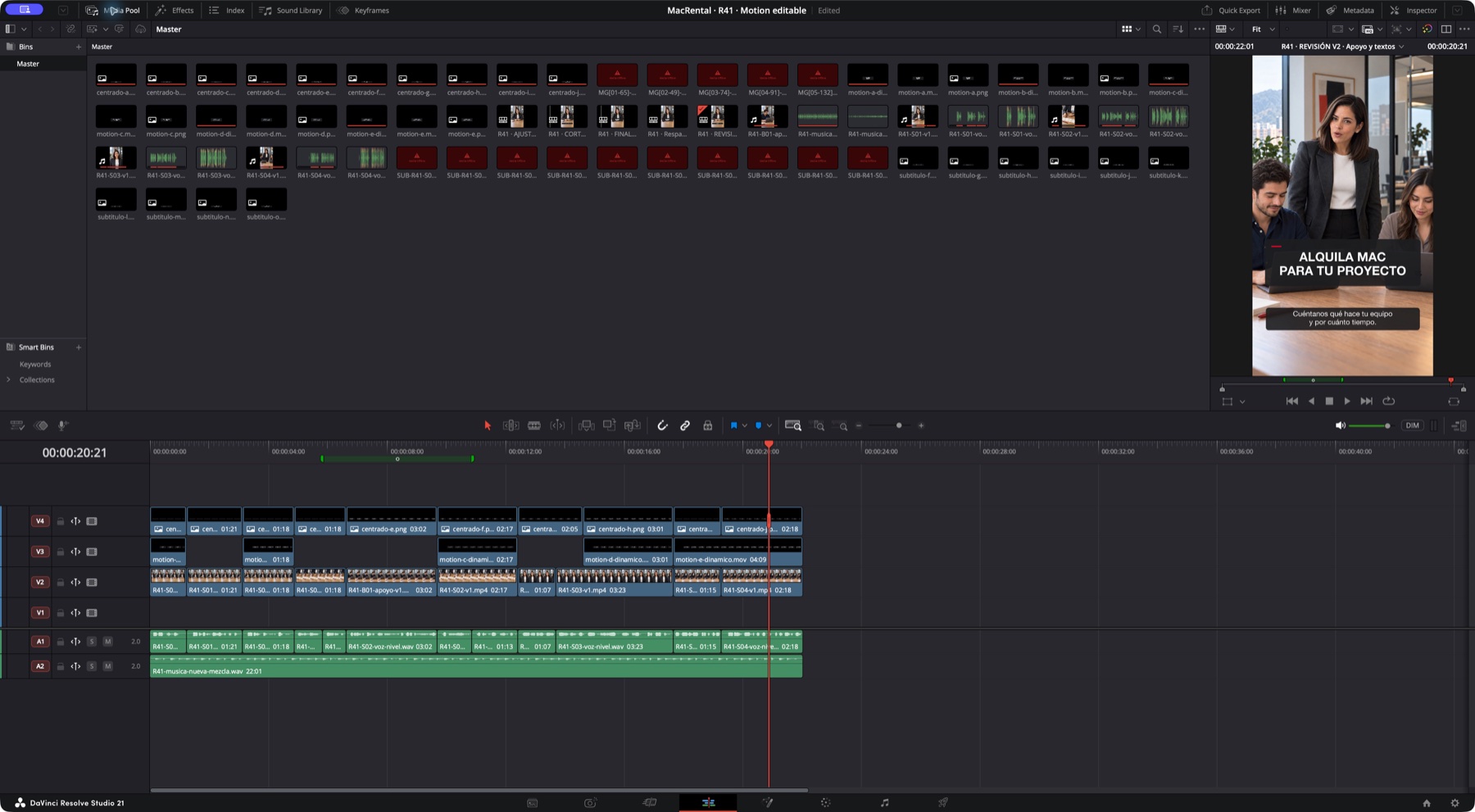
Task: Open the marker color dropdown arrow
Action: [769, 426]
